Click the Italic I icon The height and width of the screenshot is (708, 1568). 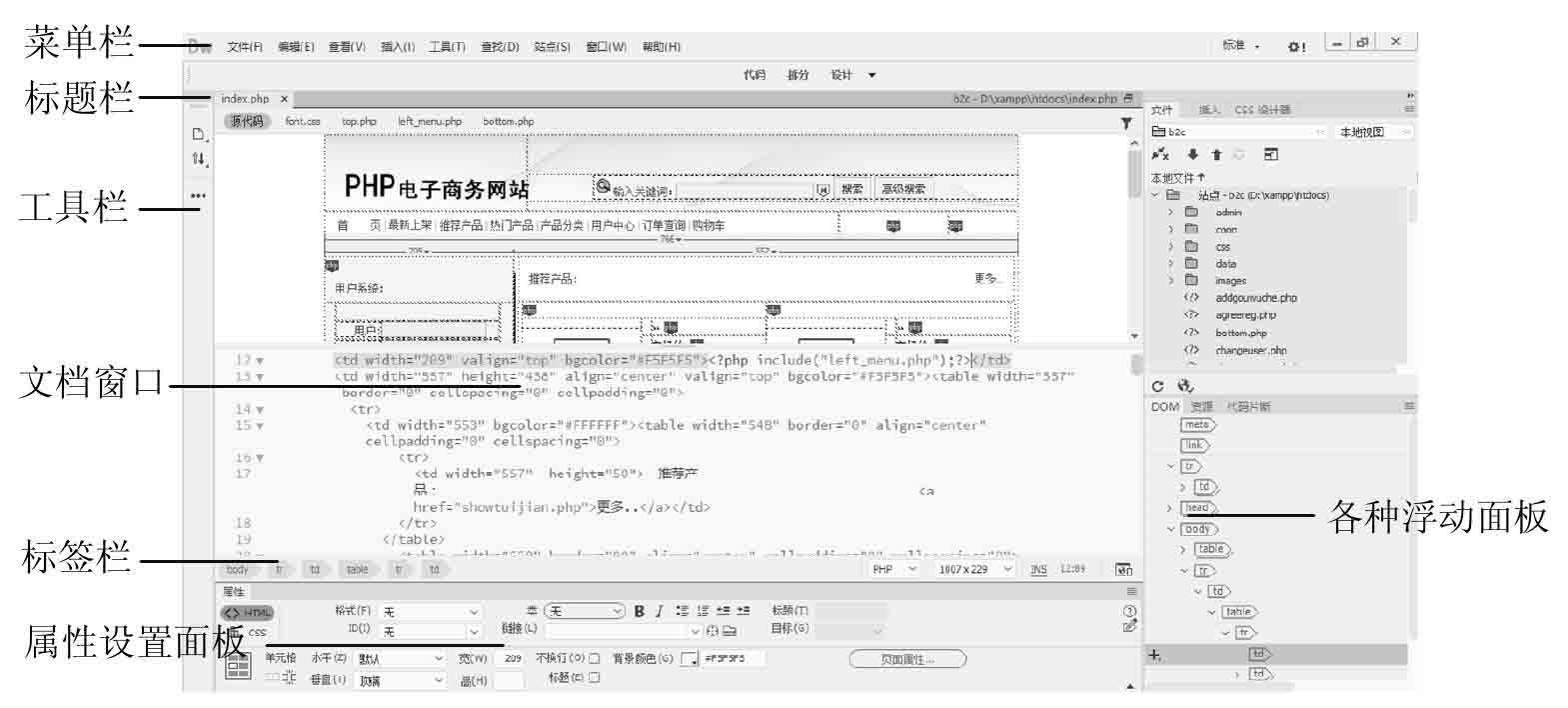click(x=659, y=611)
